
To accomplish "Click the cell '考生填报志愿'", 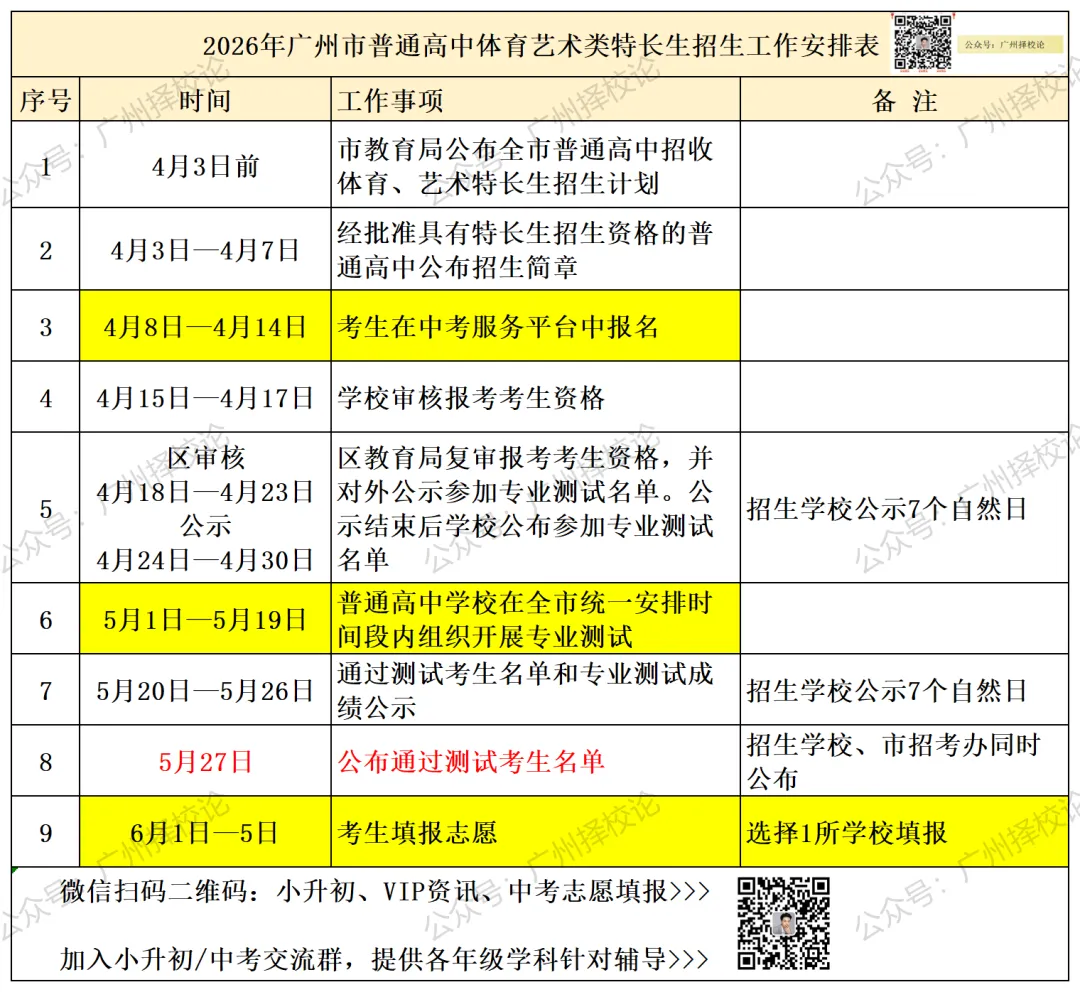I will (535, 832).
